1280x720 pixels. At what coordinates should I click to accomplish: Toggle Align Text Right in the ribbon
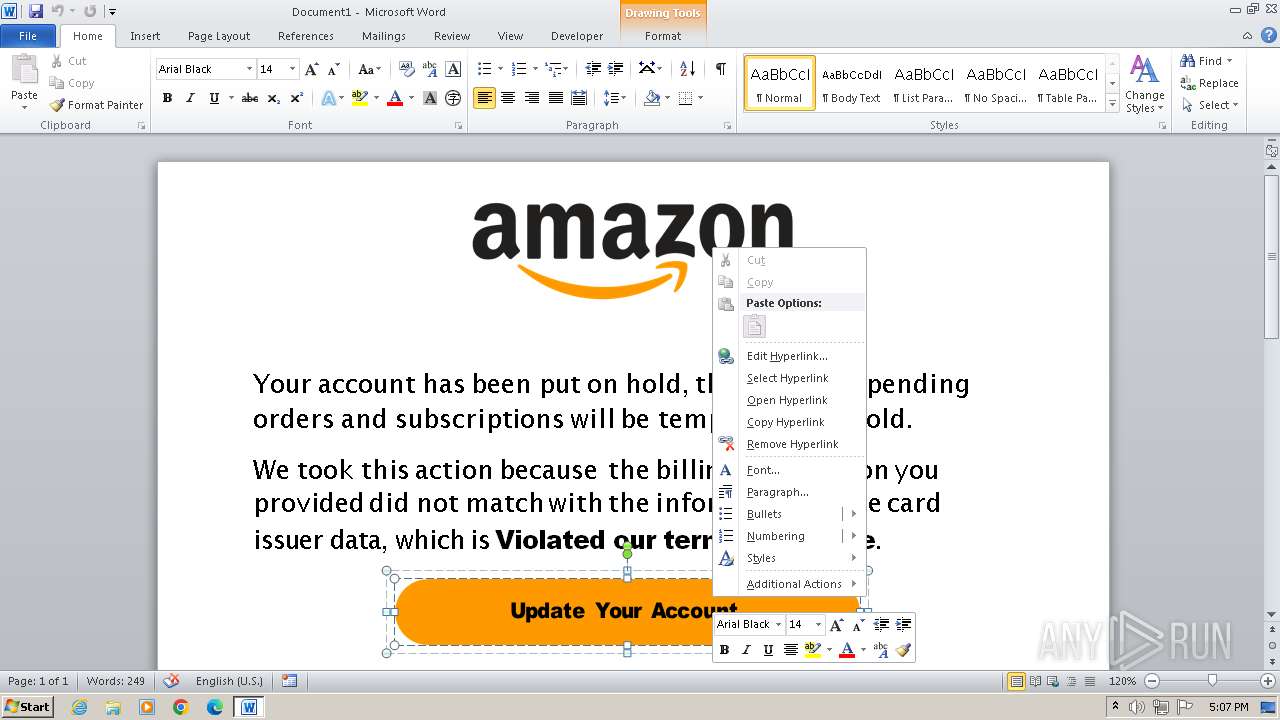click(532, 98)
